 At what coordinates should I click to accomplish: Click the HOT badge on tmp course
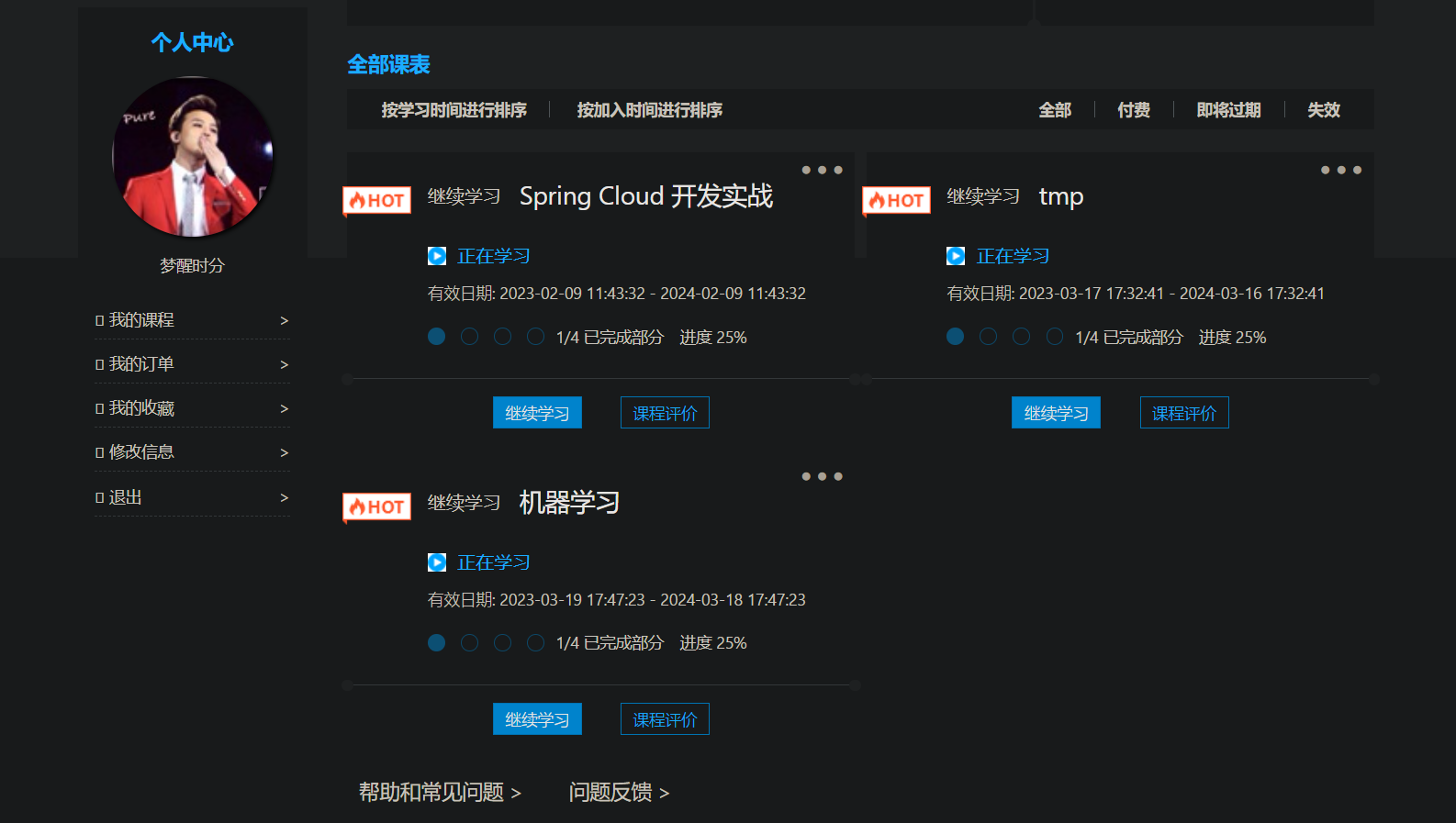pyautogui.click(x=896, y=200)
